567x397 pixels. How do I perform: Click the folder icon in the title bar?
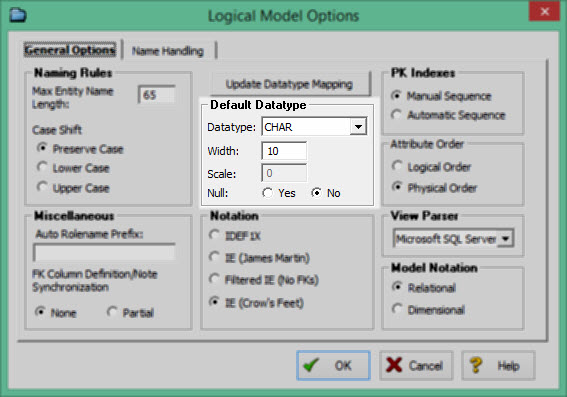pos(18,15)
